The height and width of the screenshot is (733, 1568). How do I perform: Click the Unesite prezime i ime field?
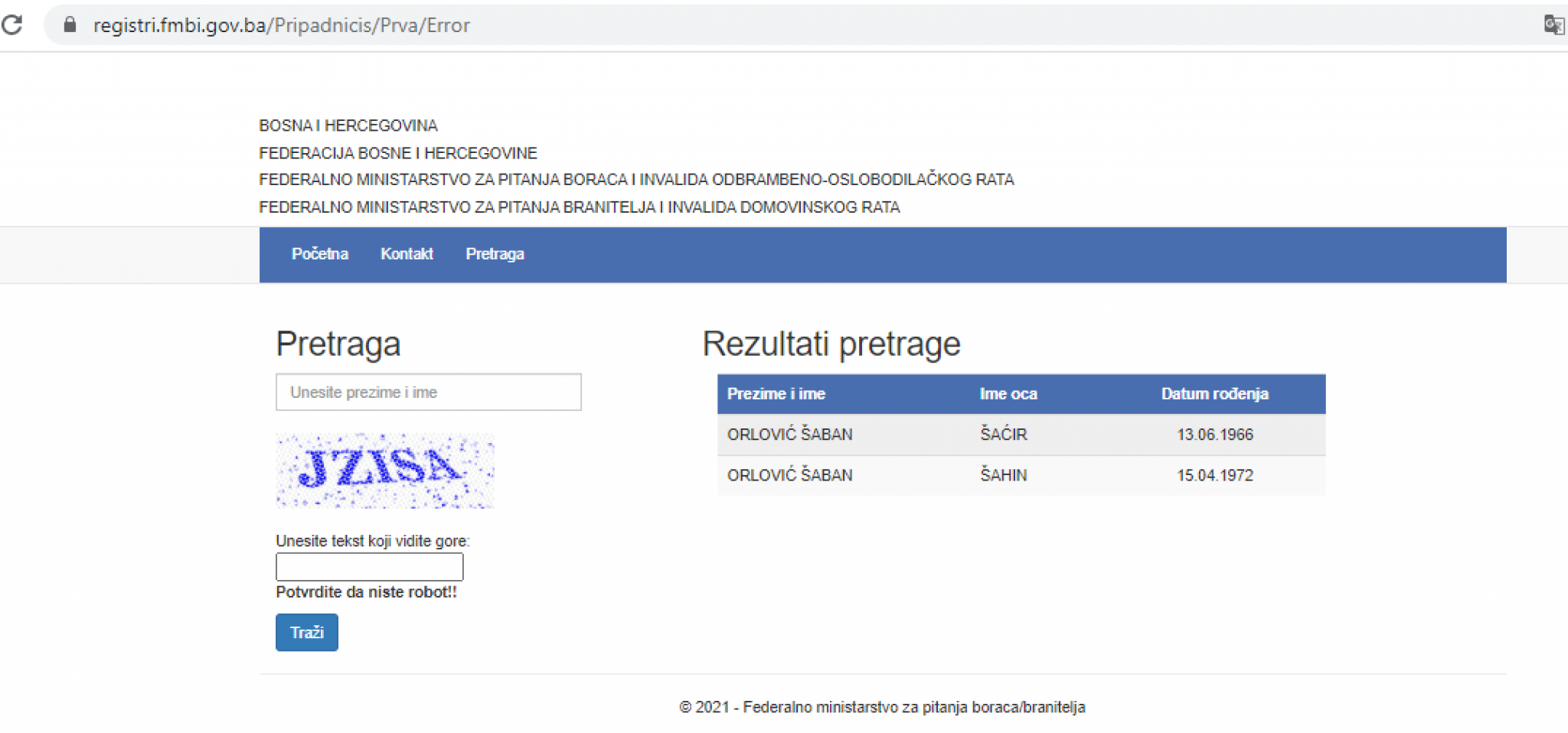point(429,392)
